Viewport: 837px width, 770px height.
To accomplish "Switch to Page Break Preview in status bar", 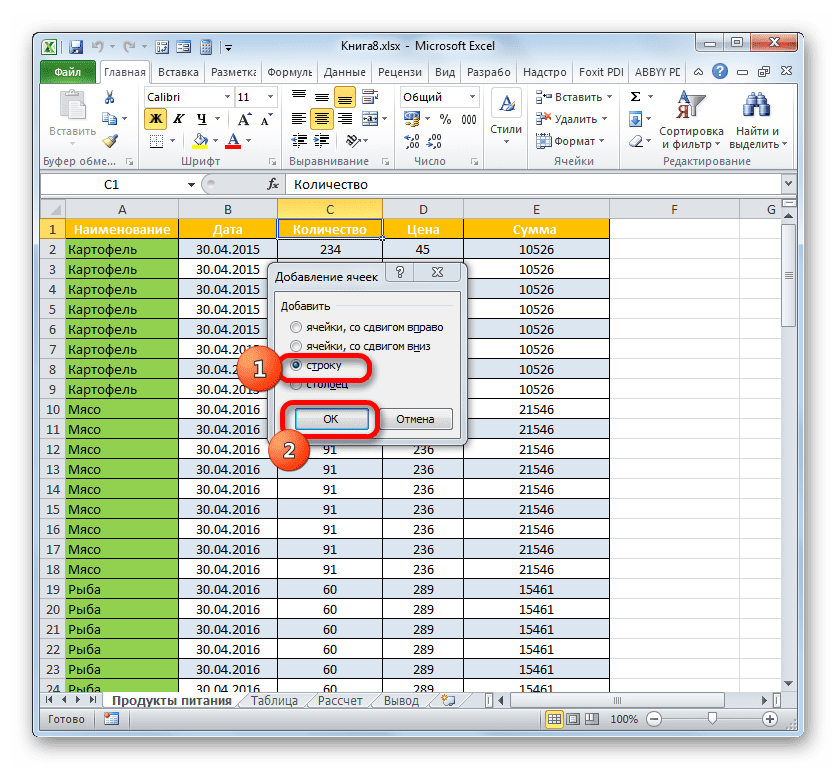I will 591,719.
